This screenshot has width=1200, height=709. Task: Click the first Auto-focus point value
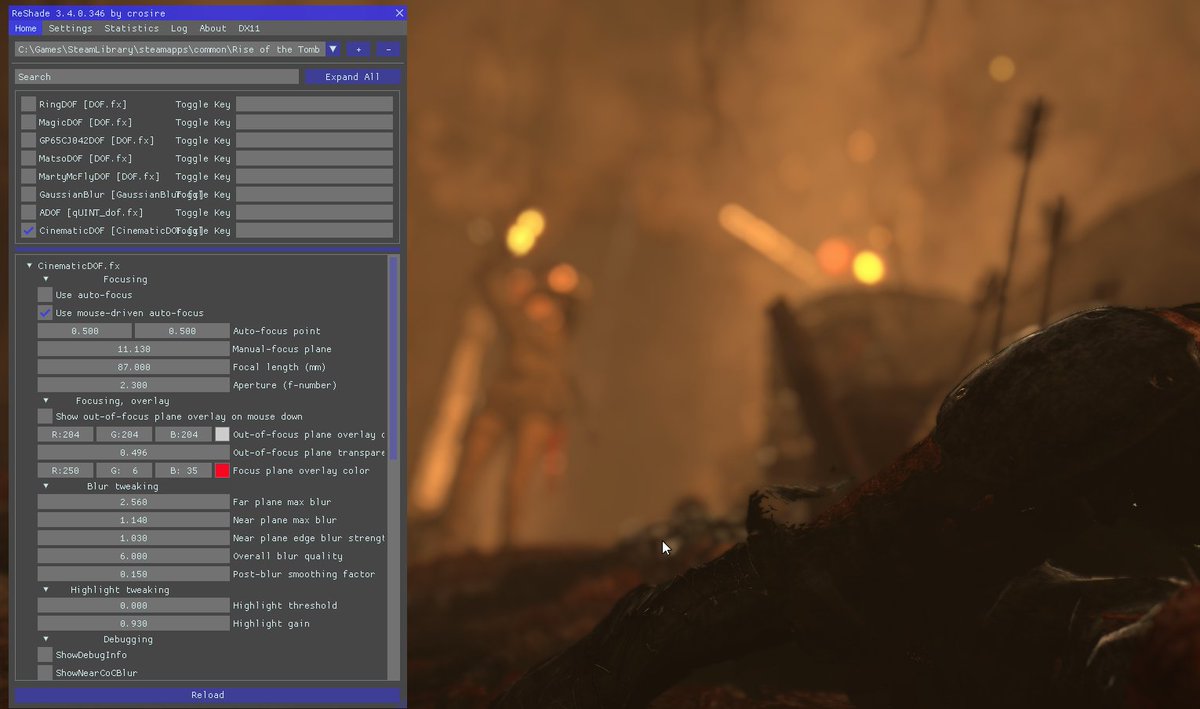pos(85,331)
